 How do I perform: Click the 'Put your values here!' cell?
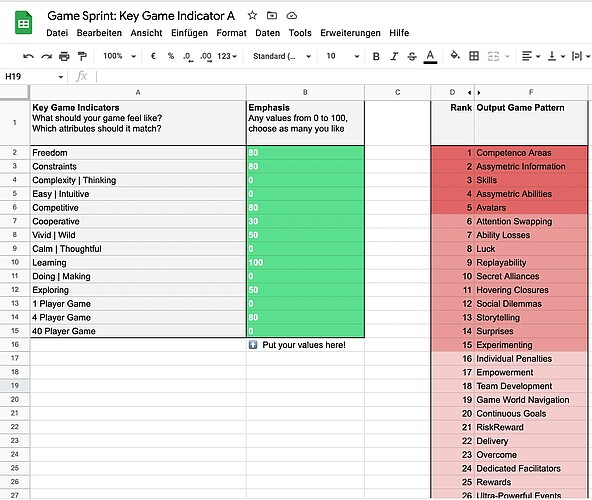tap(305, 345)
